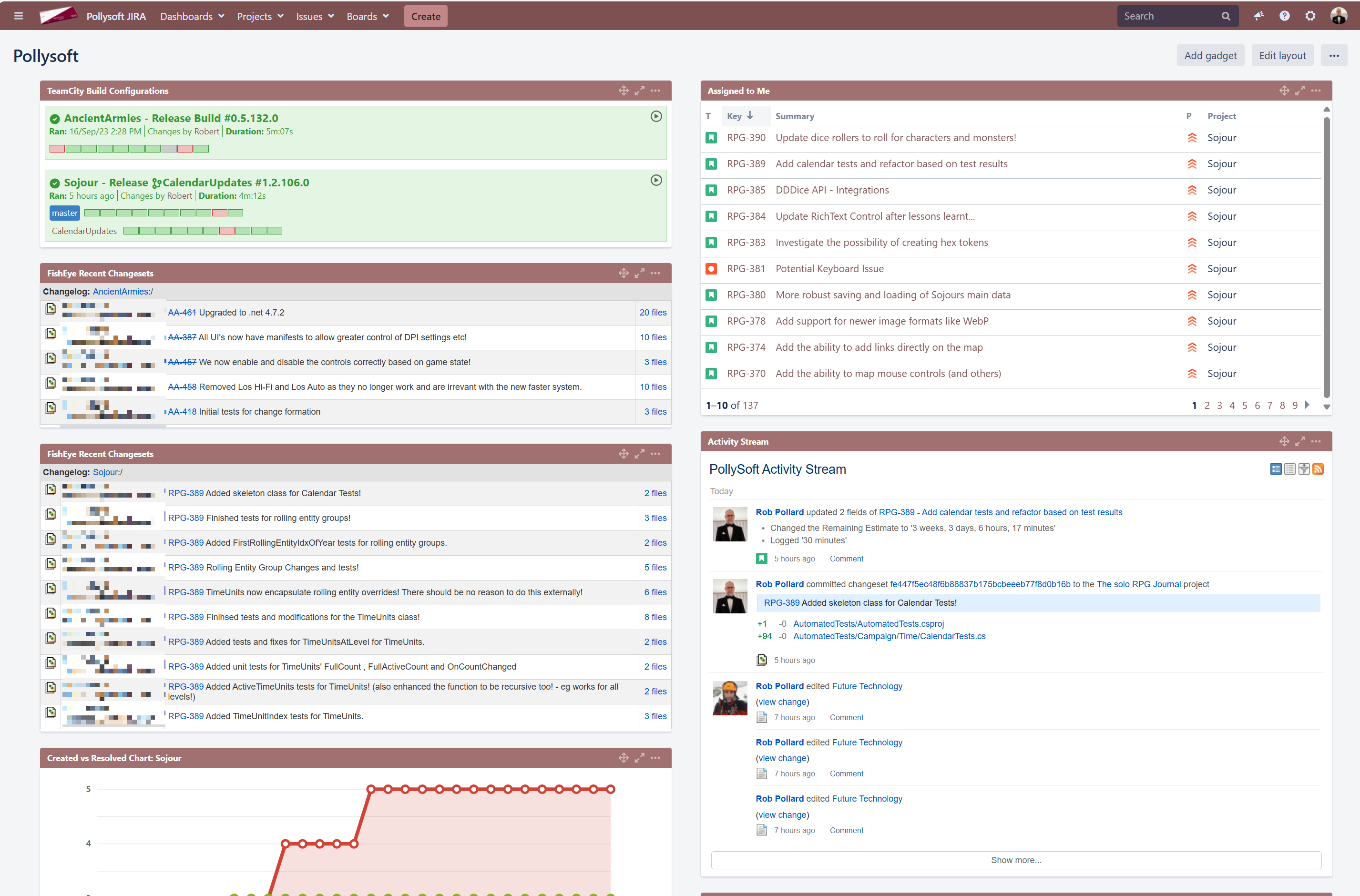This screenshot has width=1360, height=896.
Task: Open the Issues menu in the navbar
Action: (315, 16)
